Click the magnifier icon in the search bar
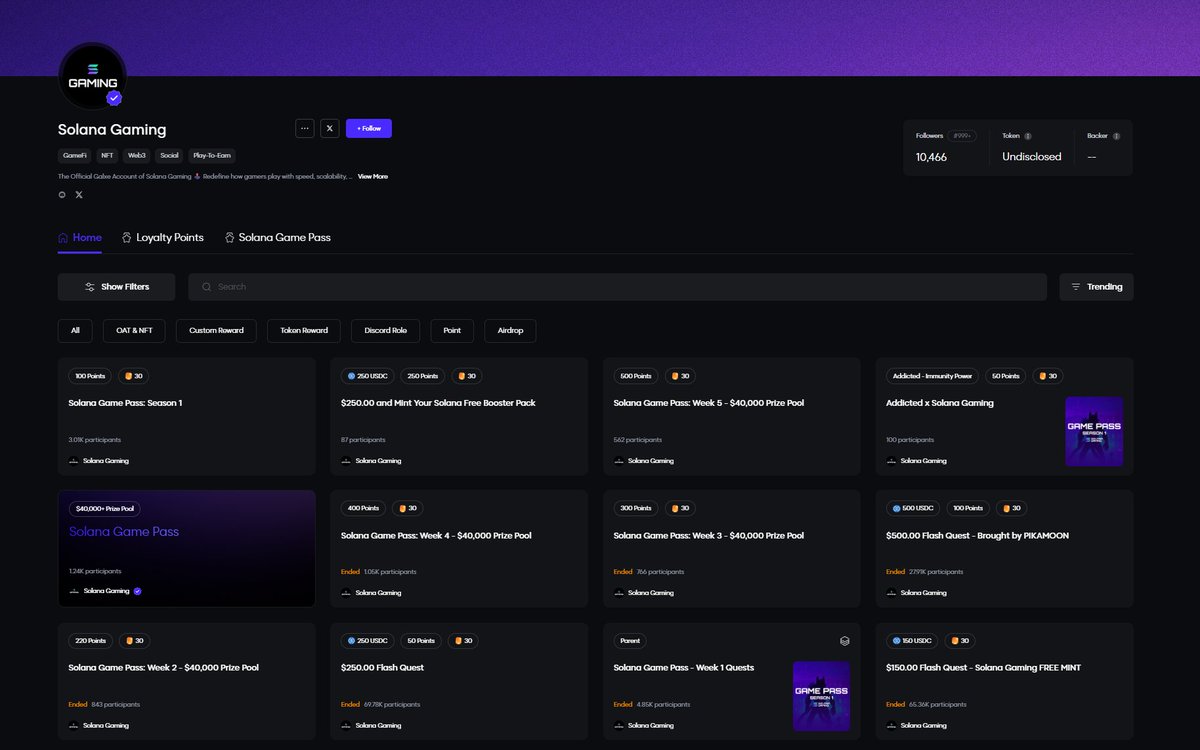The image size is (1200, 750). pos(207,287)
